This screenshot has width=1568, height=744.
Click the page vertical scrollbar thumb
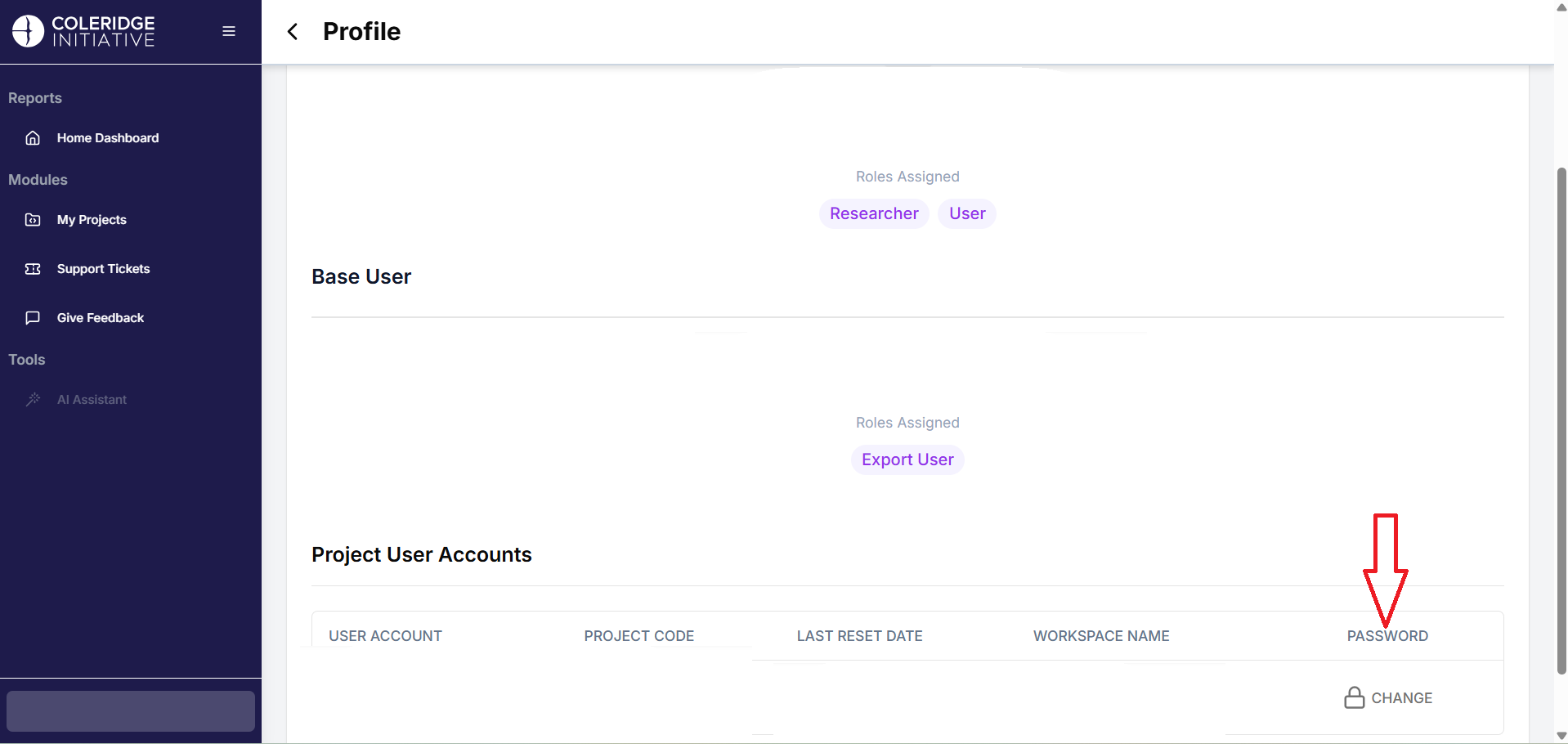click(1561, 421)
